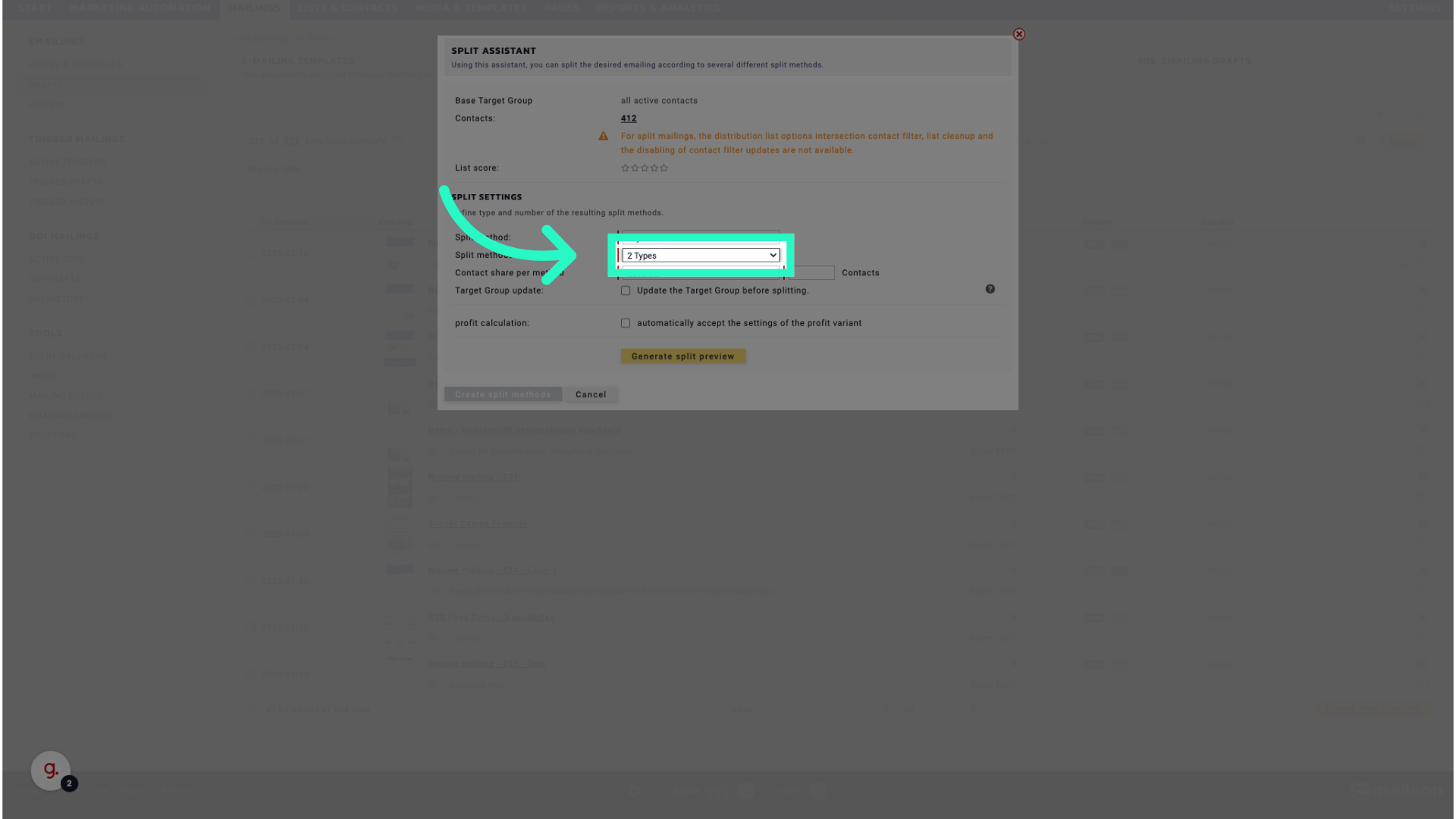This screenshot has width=1456, height=819.
Task: Open DOI HISTORY sidebar item
Action: click(x=57, y=300)
